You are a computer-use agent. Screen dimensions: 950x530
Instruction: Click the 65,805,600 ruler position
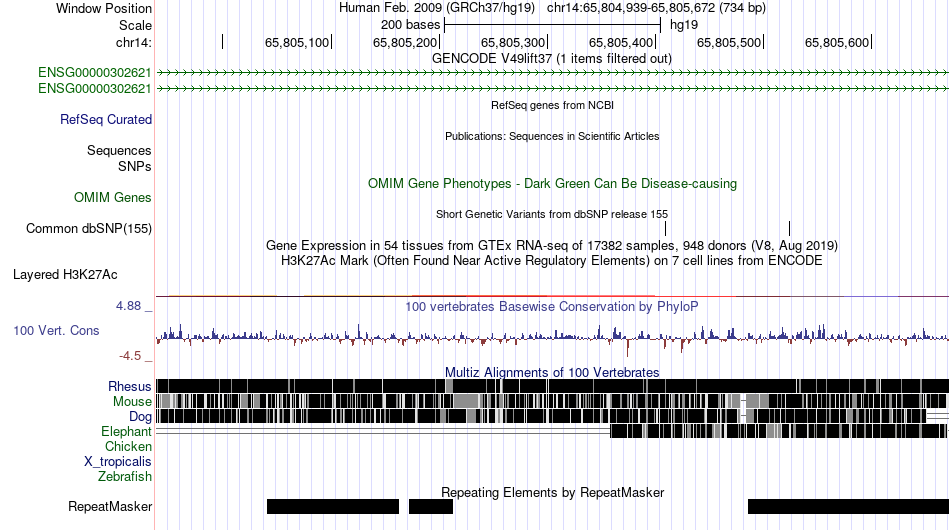click(837, 42)
